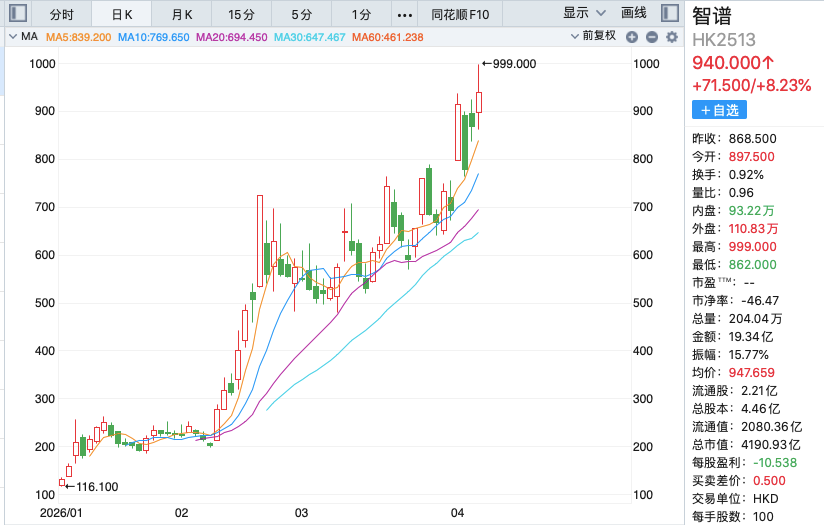Click MA60:461.238 indicator label
The width and height of the screenshot is (824, 525).
pyautogui.click(x=388, y=37)
